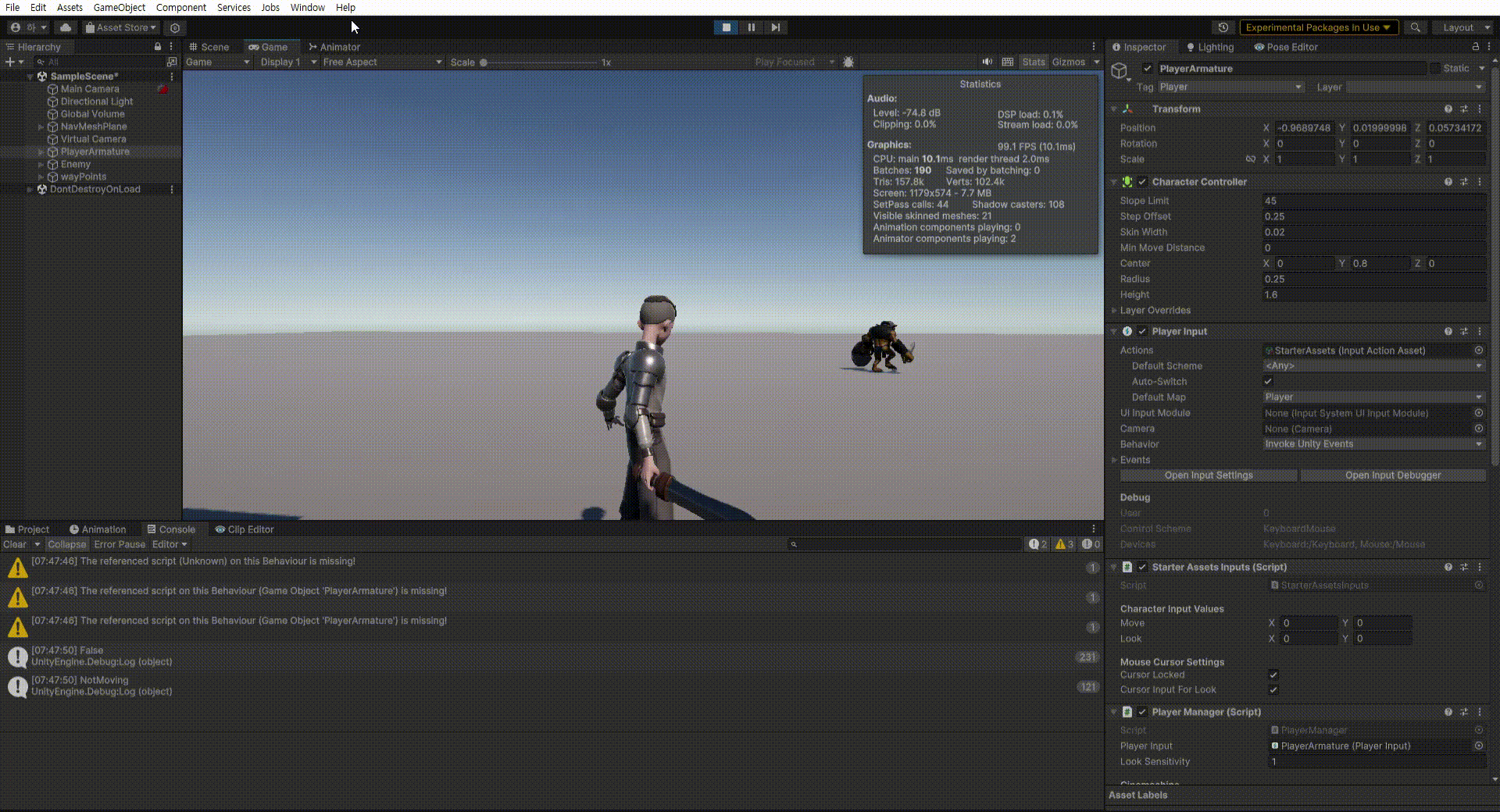Toggle the PlayerArmature active checkbox
Image resolution: width=1500 pixels, height=812 pixels.
coord(1148,69)
